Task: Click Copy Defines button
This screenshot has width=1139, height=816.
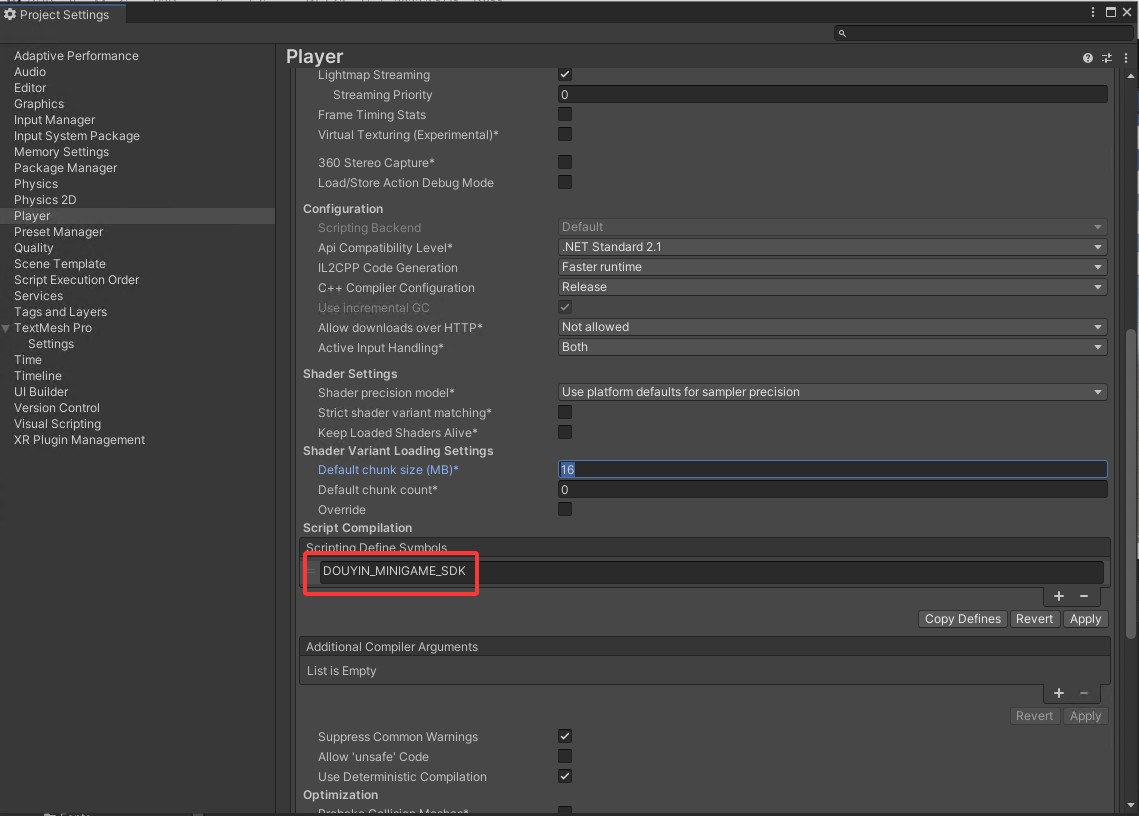Action: click(x=962, y=619)
